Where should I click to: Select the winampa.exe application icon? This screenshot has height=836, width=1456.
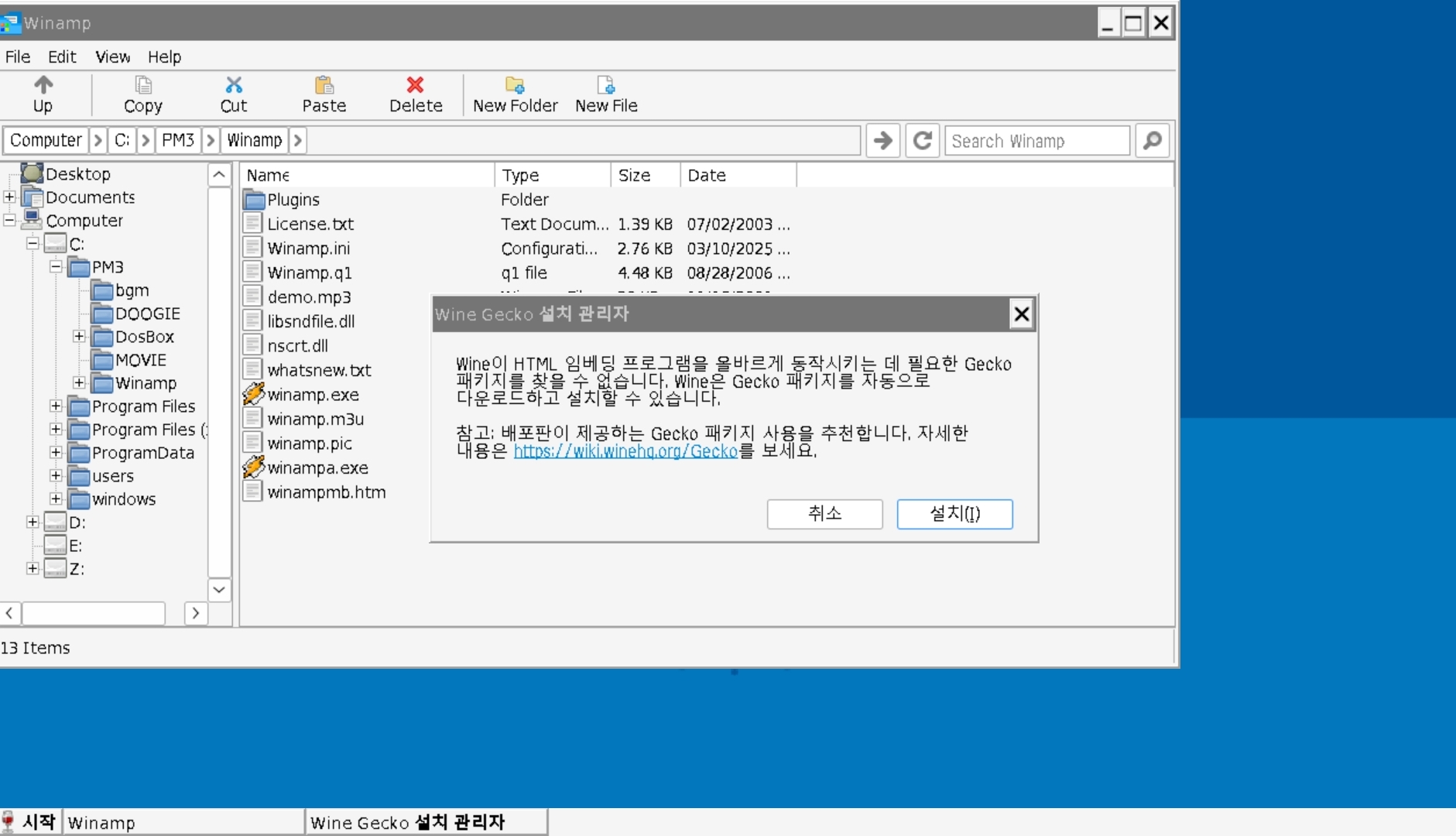click(253, 468)
